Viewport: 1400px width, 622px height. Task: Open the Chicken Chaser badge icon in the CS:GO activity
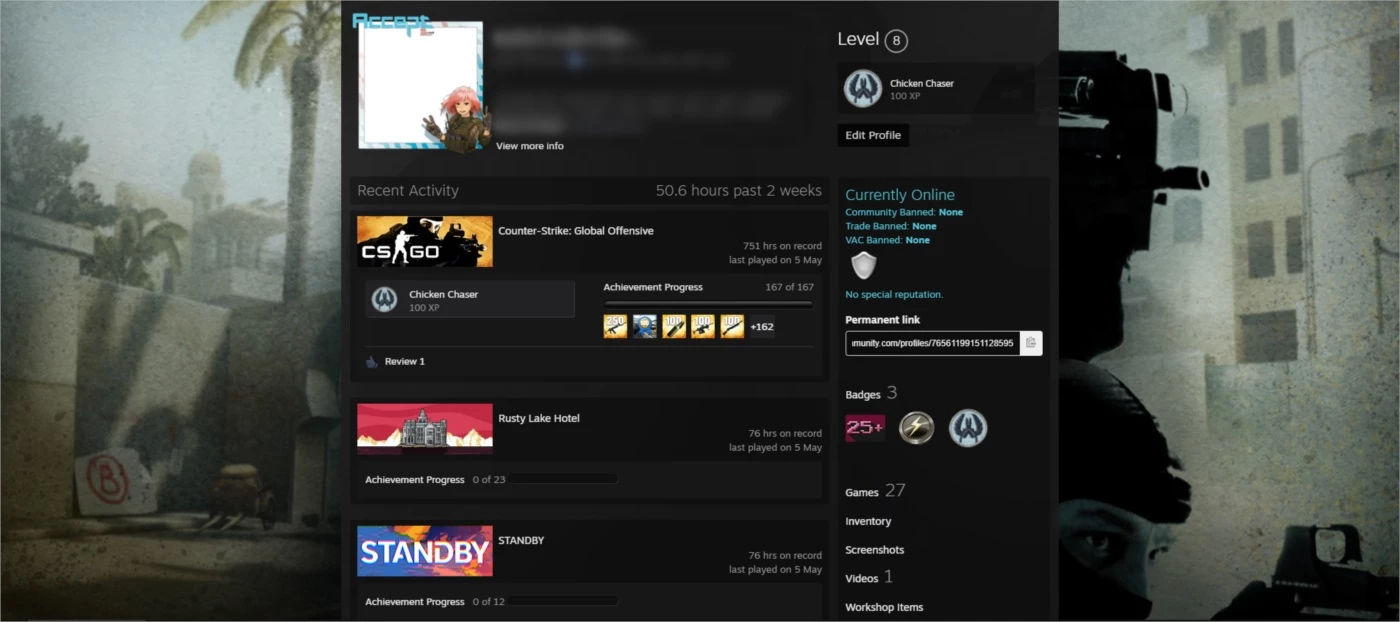point(384,300)
